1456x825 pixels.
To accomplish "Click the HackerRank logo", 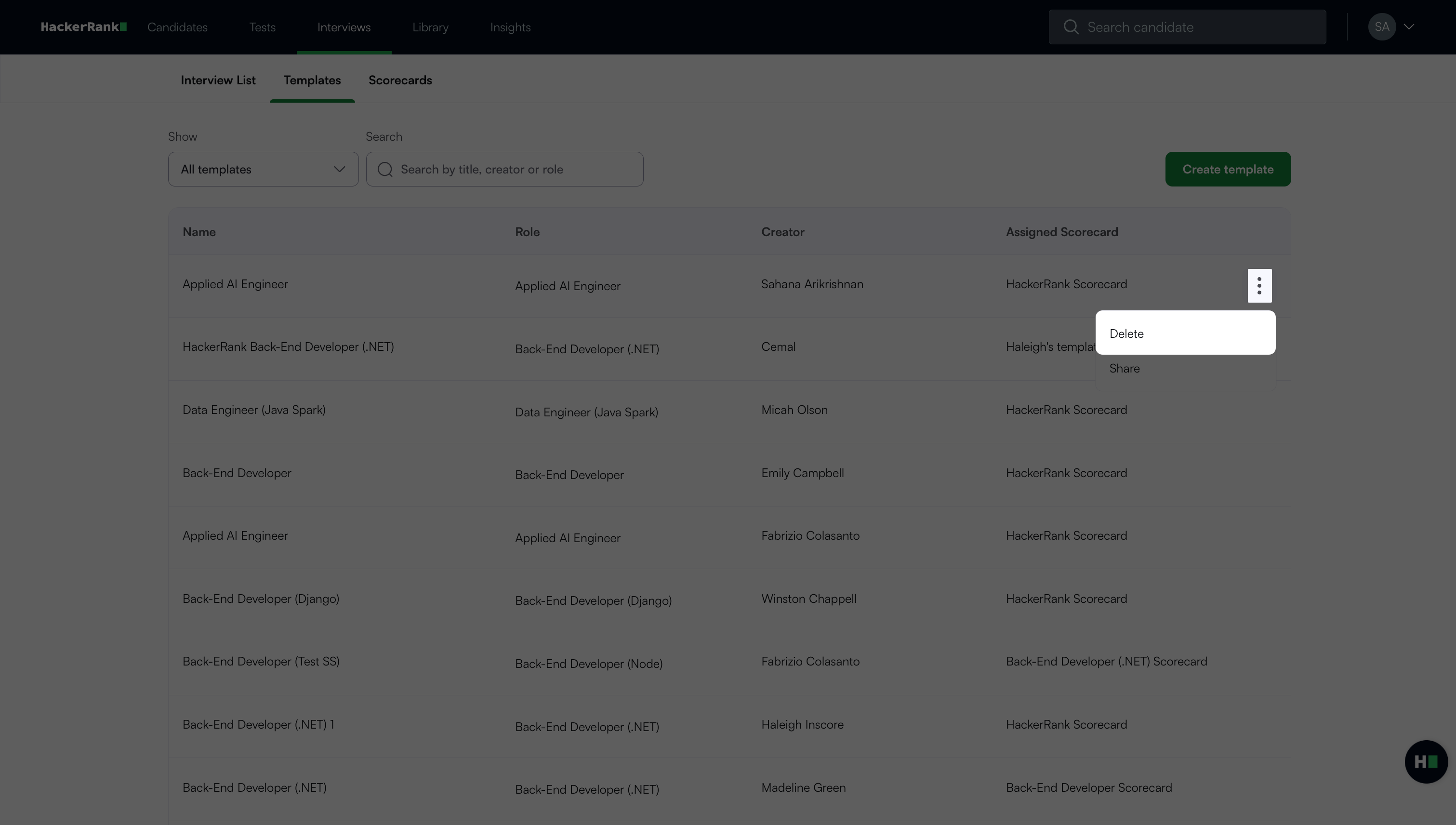I will pos(83,27).
